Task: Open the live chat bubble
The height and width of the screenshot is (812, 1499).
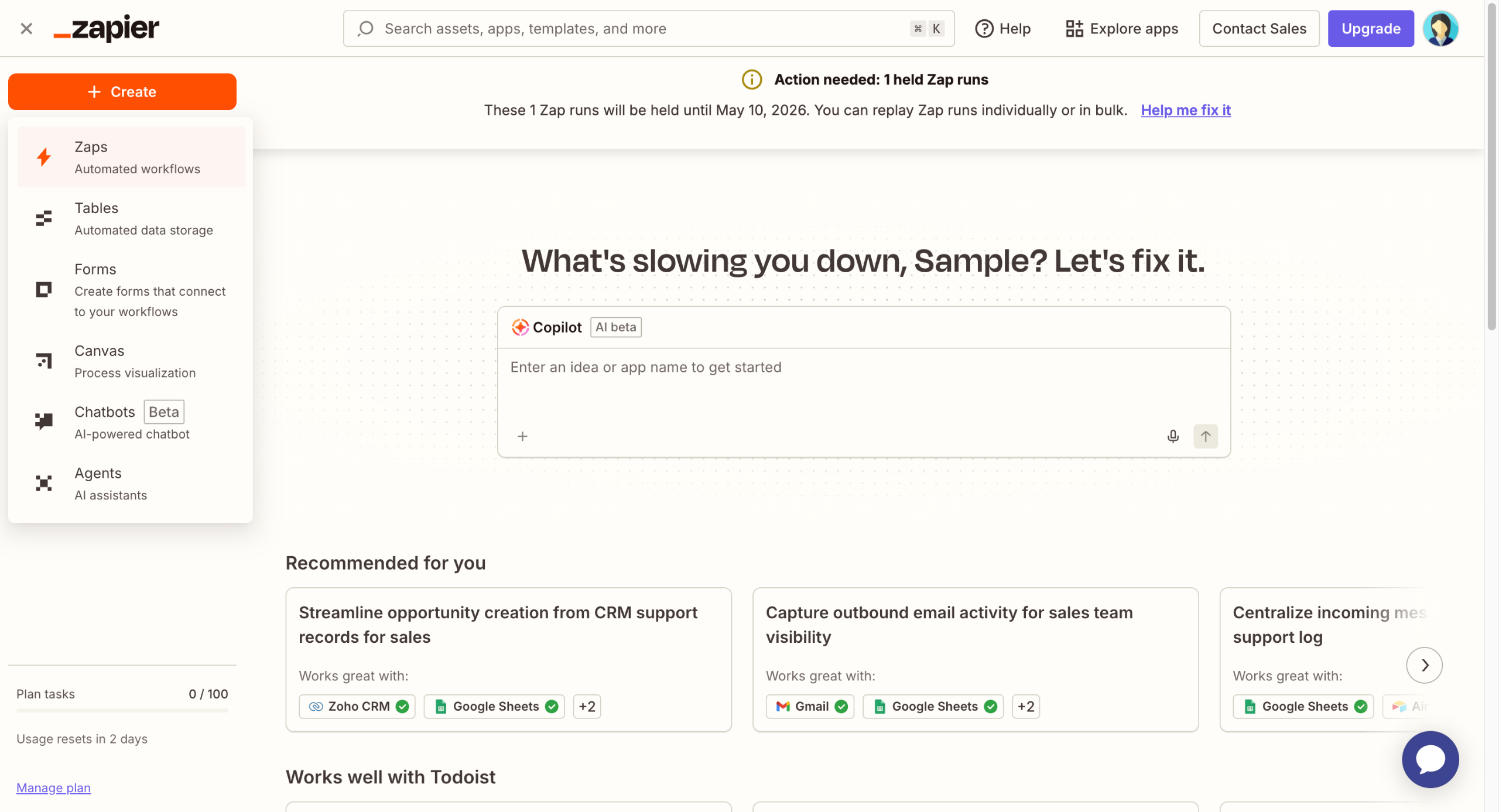Action: click(x=1429, y=759)
